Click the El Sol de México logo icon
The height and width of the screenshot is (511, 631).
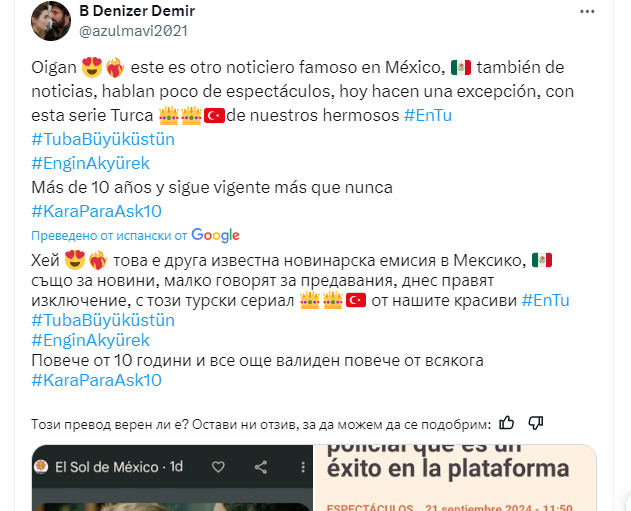coord(41,467)
